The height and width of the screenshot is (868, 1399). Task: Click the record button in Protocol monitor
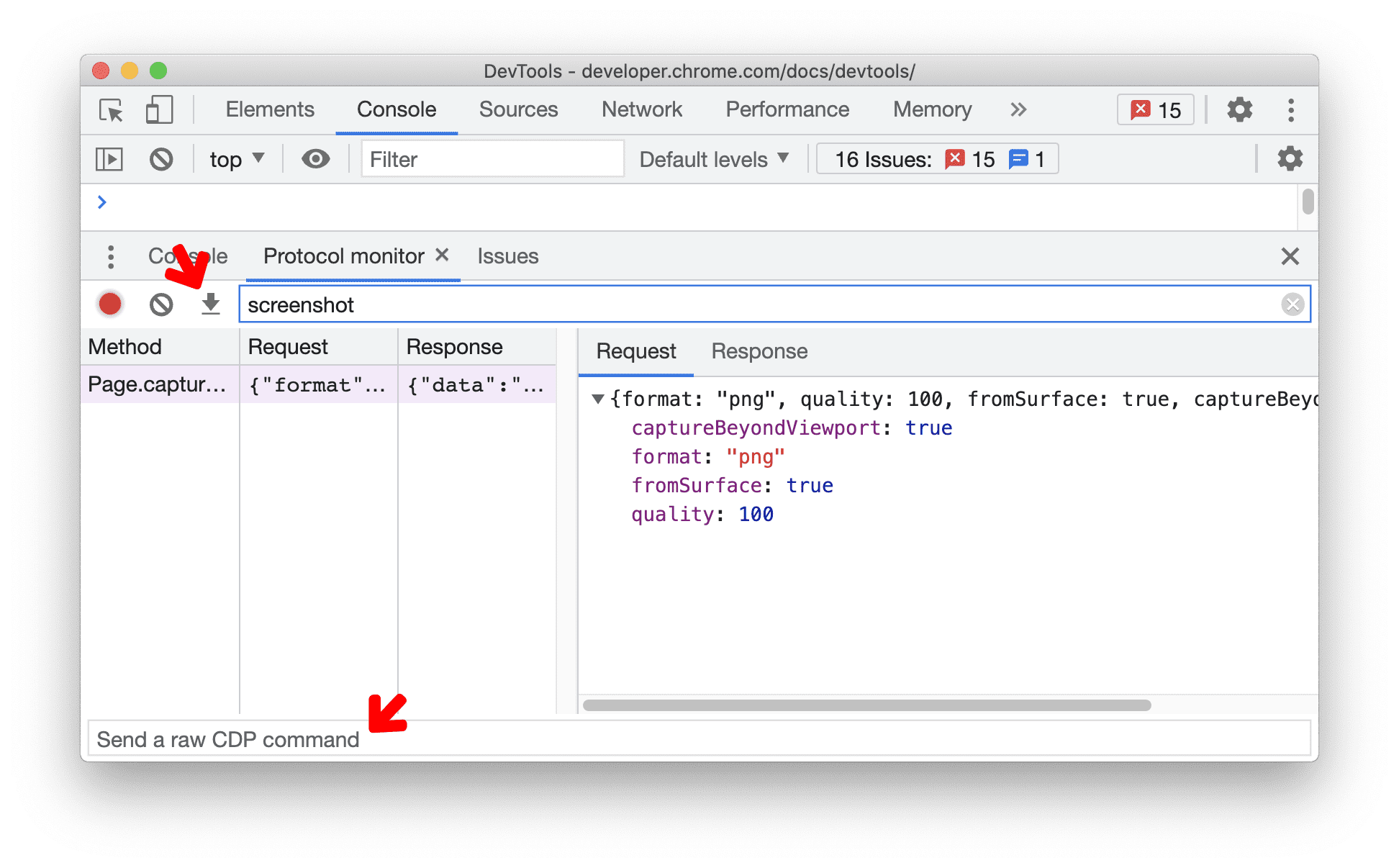click(x=110, y=304)
